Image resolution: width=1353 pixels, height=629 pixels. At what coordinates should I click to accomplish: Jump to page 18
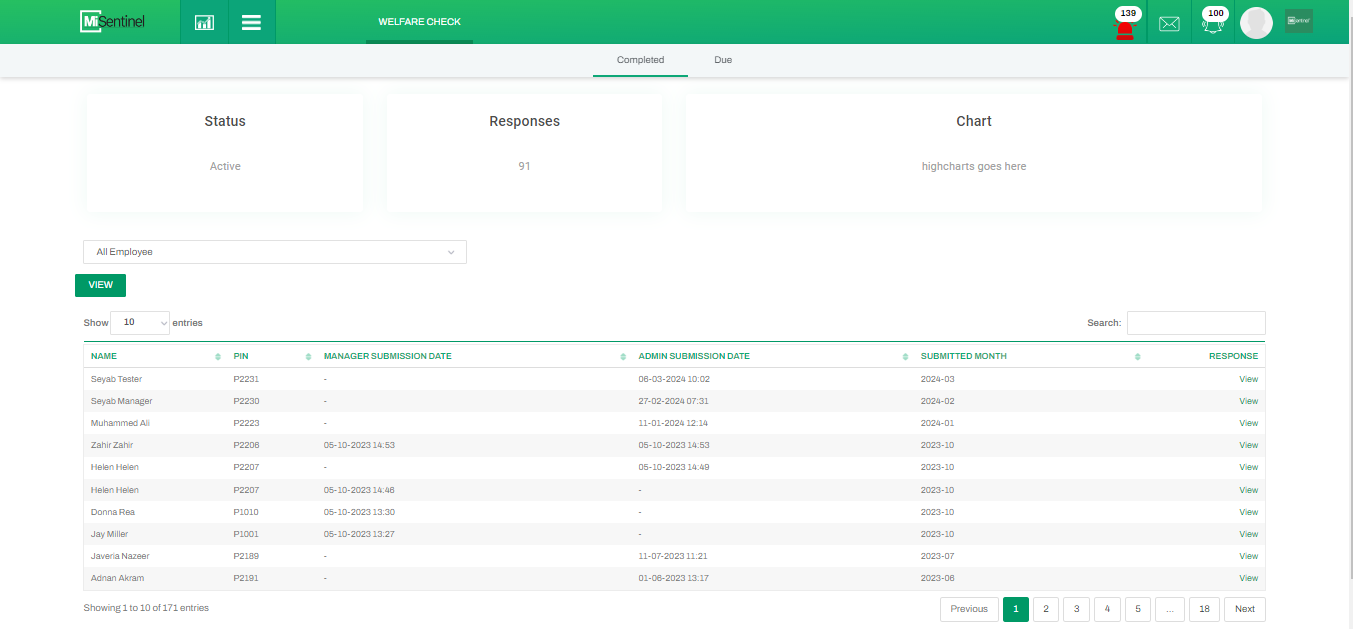click(1204, 609)
